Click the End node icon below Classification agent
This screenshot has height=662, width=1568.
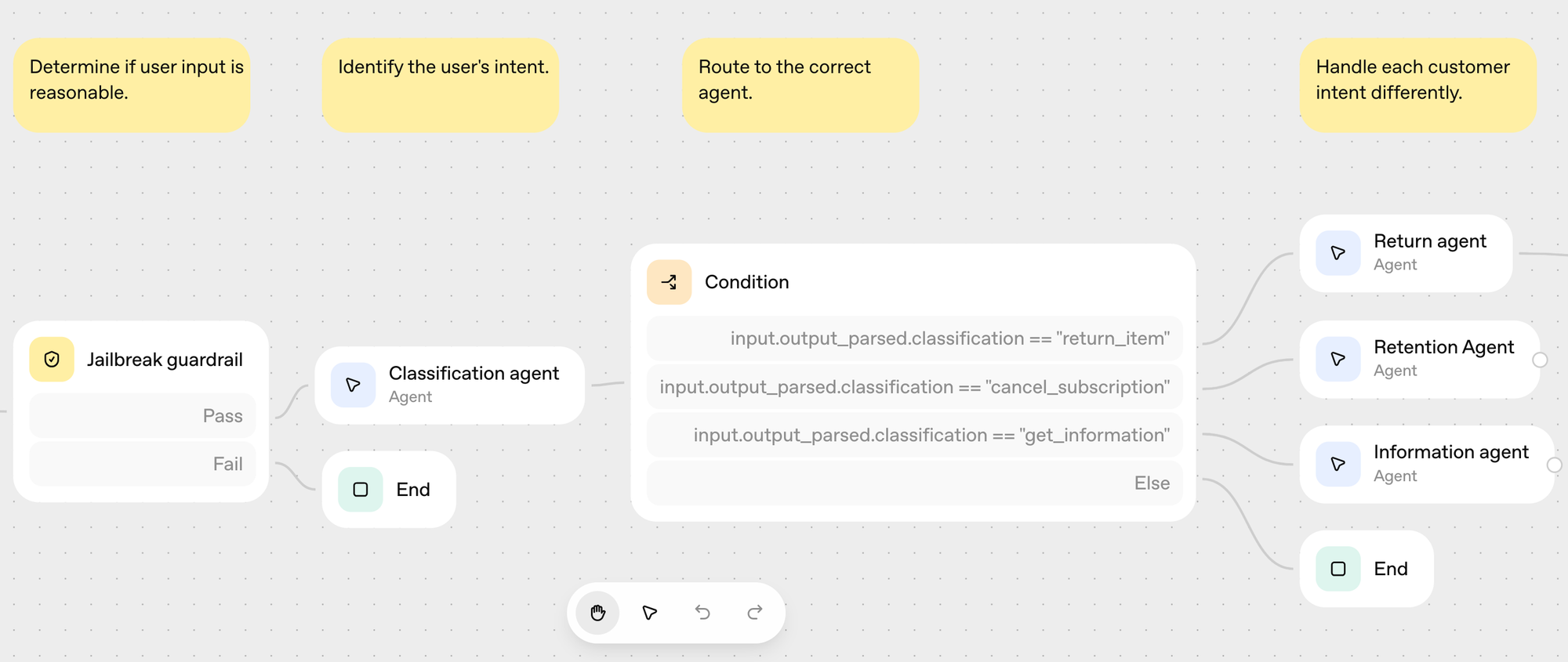(x=361, y=490)
